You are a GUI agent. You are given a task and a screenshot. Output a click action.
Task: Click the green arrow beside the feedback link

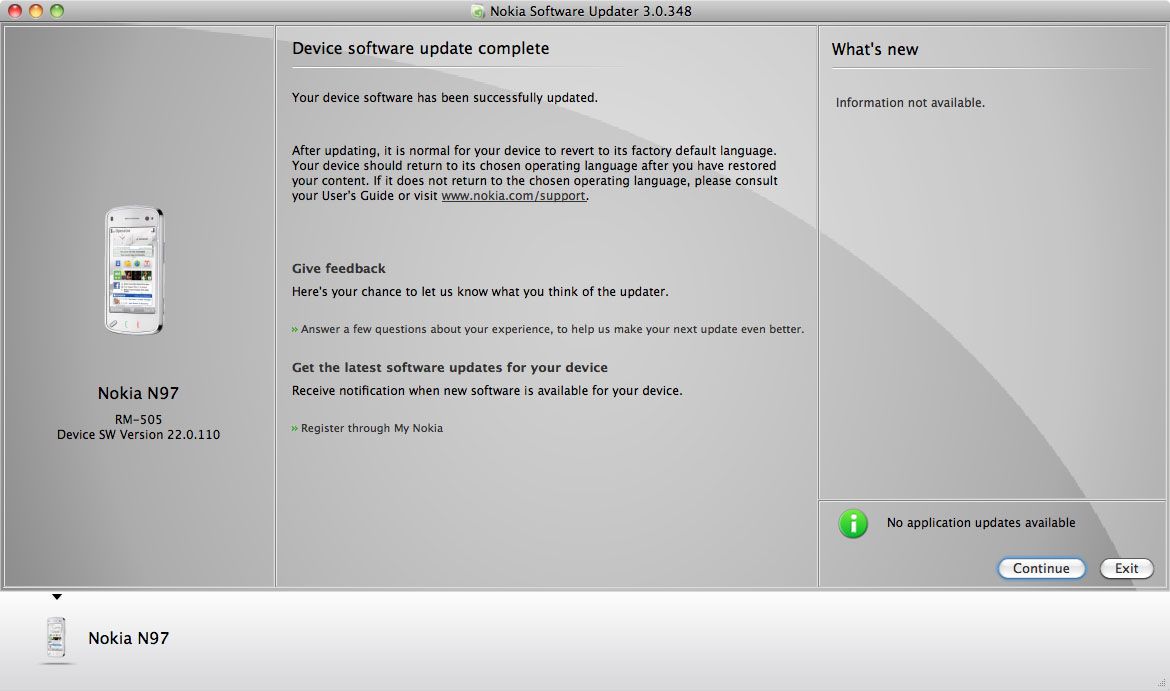click(295, 329)
